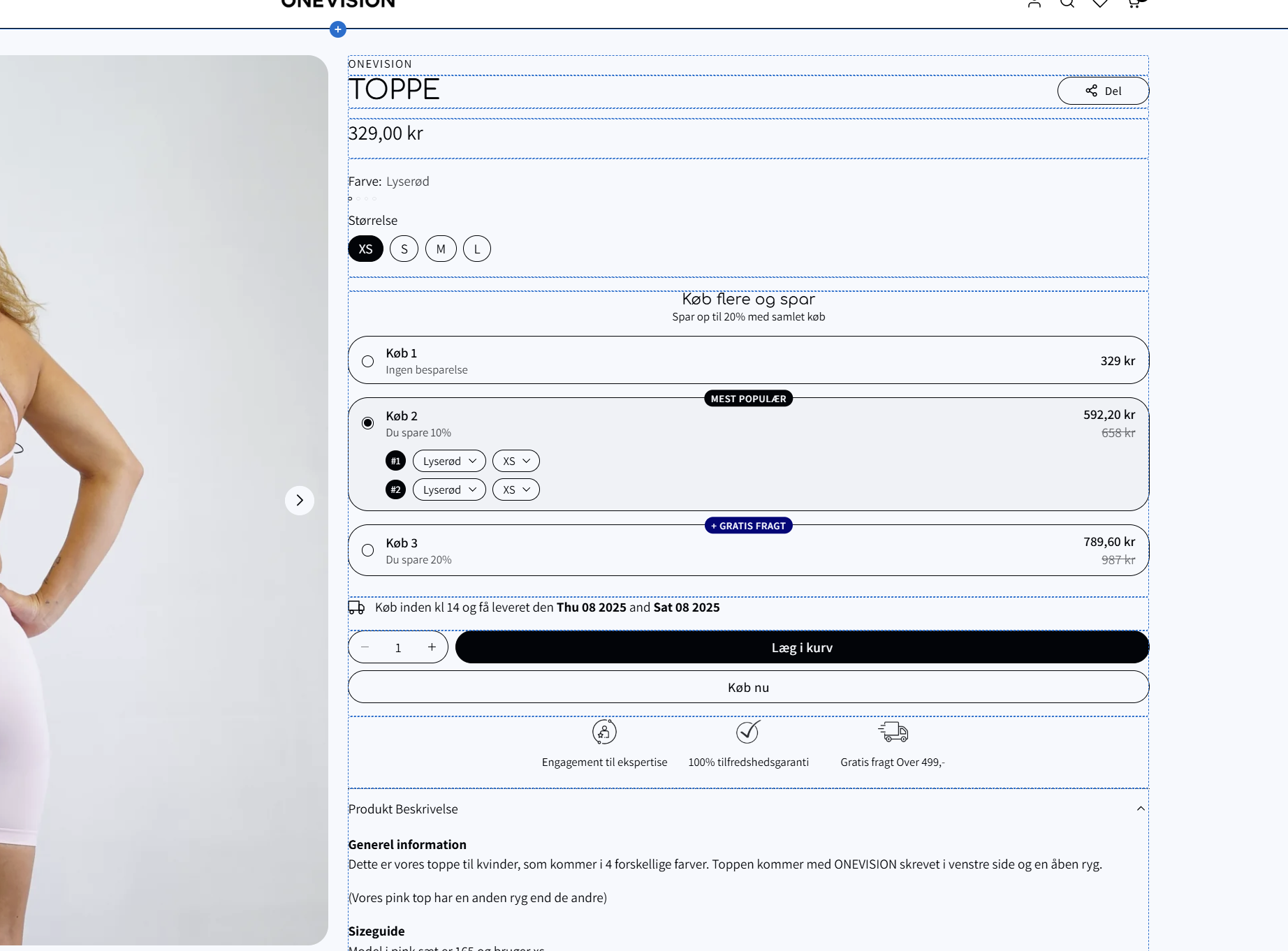Decrease quantity with the minus icon
This screenshot has height=951, width=1288.
365,647
